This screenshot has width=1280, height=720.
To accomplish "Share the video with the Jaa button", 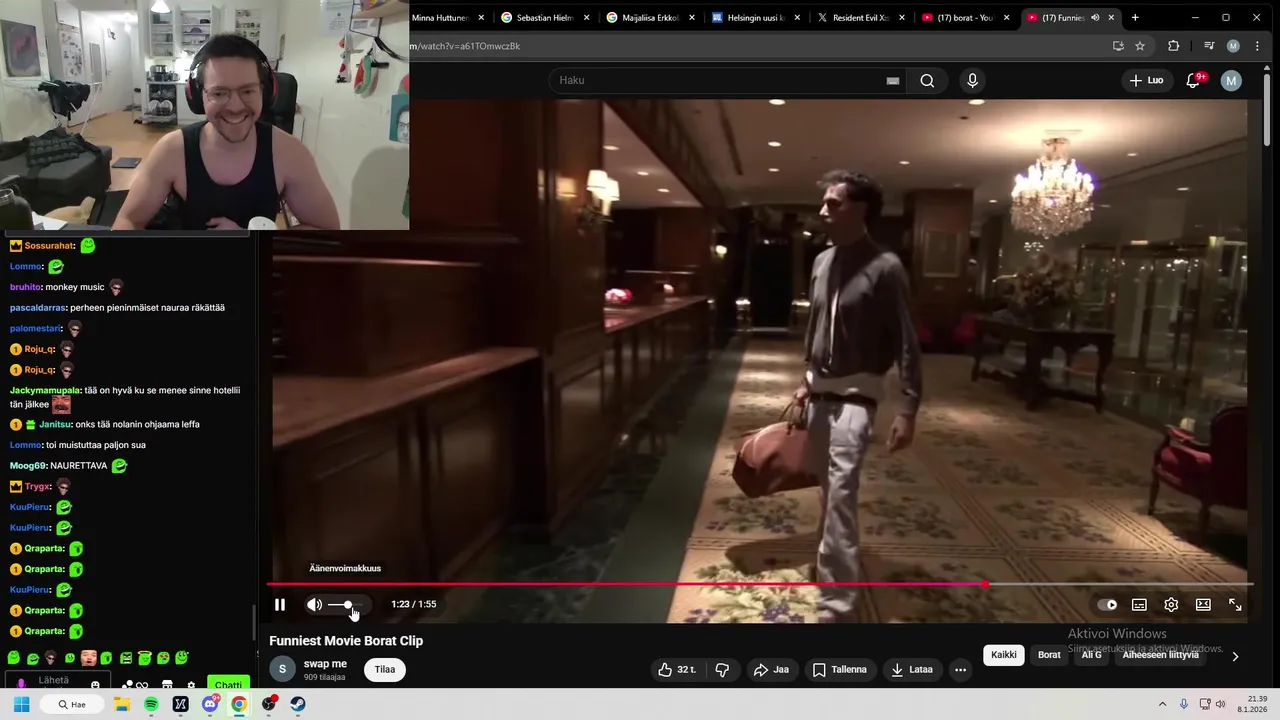I will tap(771, 670).
